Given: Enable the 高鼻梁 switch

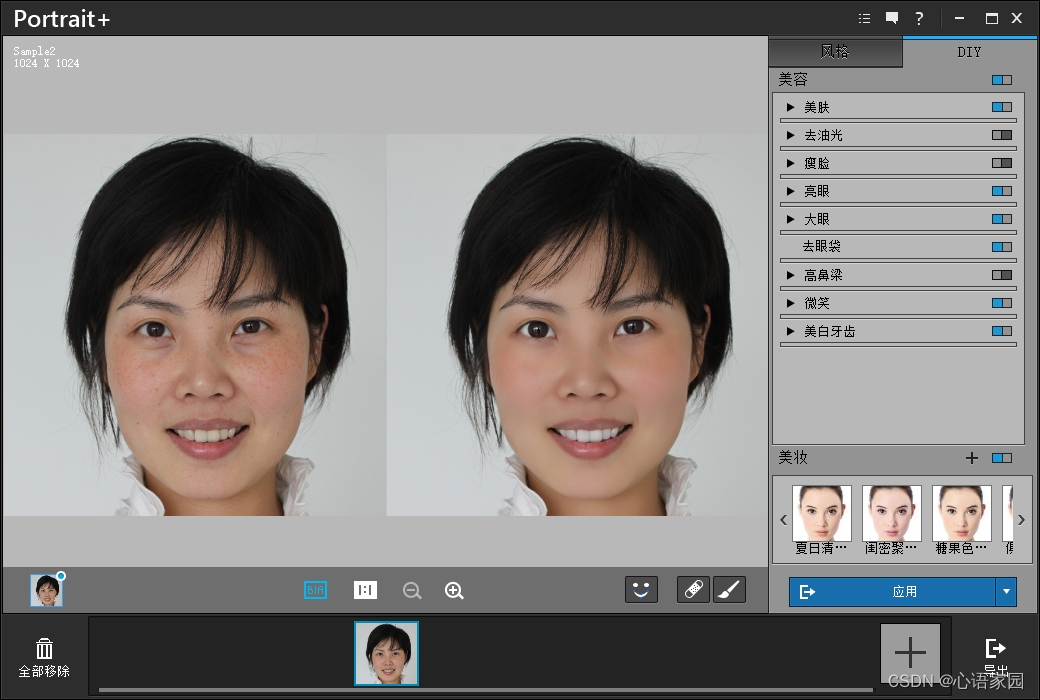Looking at the screenshot, I should tap(1002, 275).
